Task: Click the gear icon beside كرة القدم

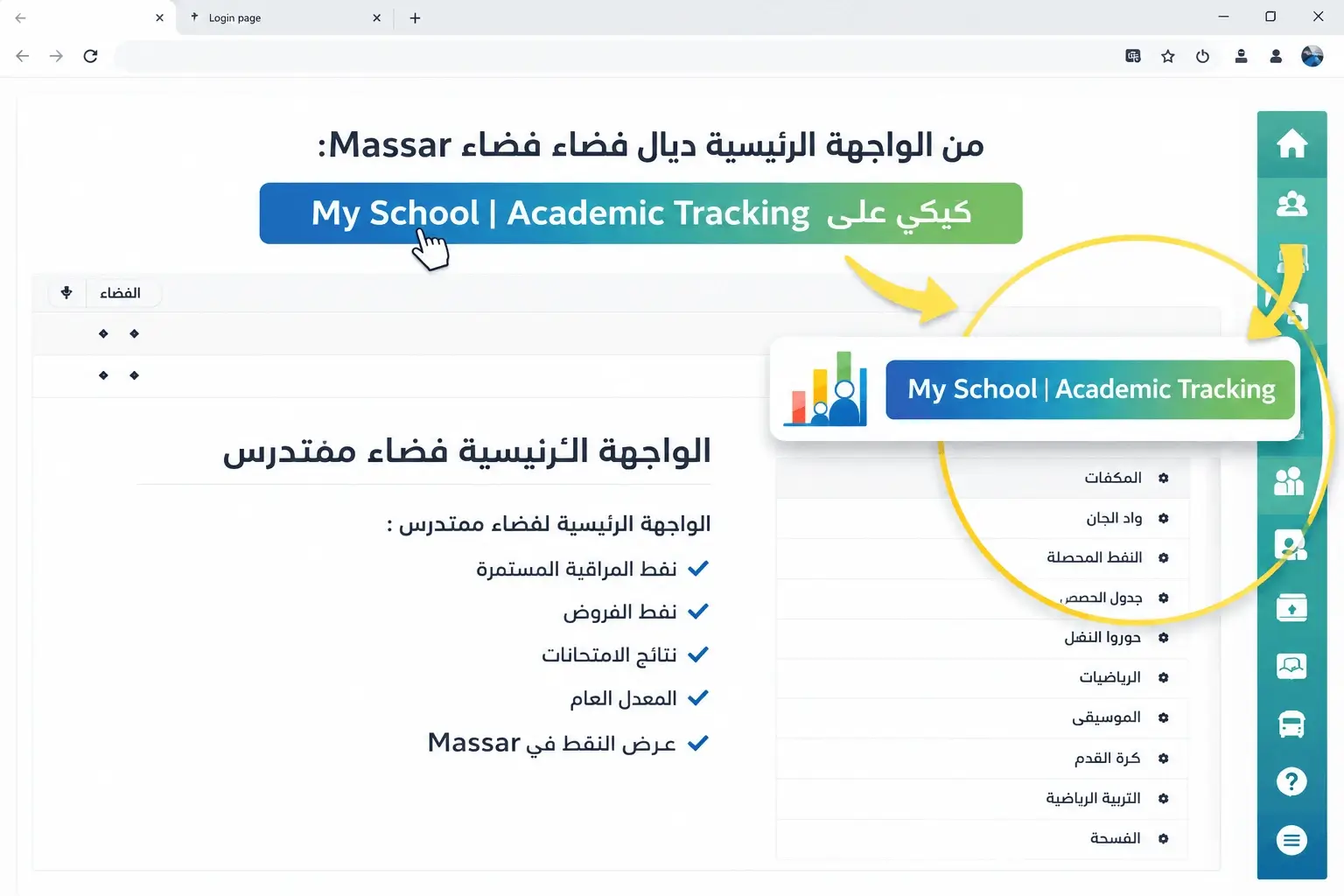Action: tap(1164, 759)
